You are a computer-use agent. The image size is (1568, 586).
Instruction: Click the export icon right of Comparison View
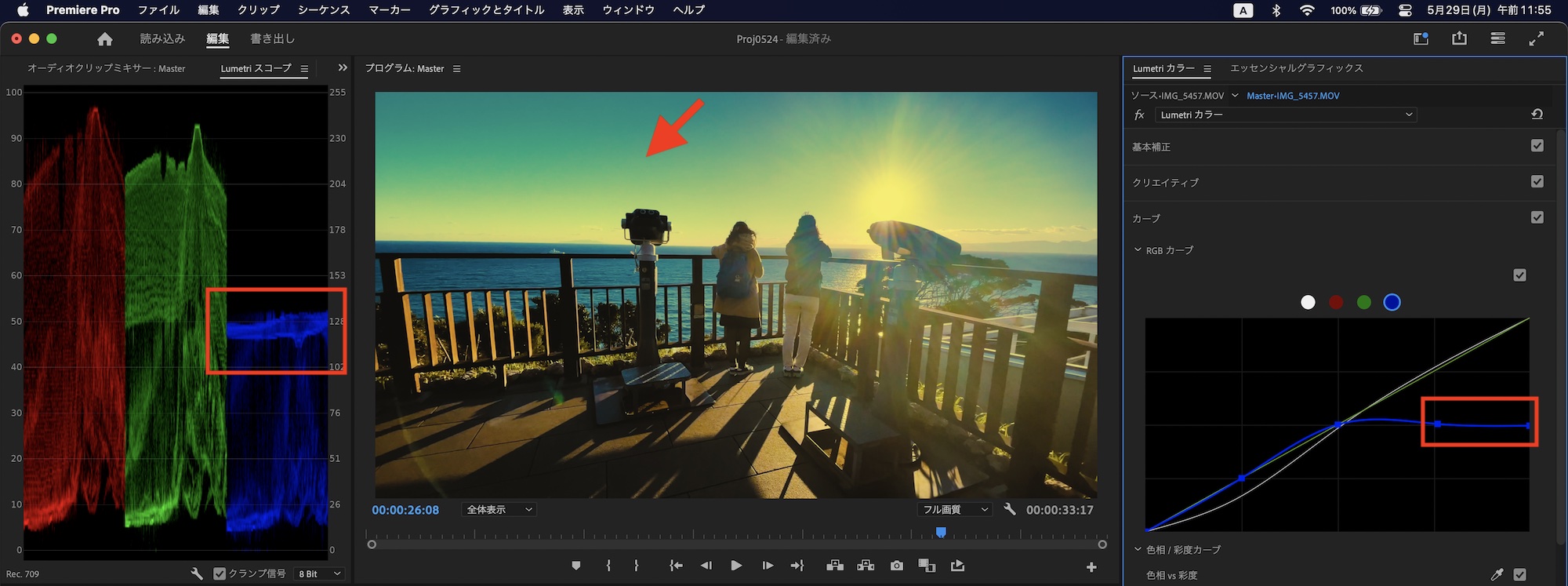point(957,566)
